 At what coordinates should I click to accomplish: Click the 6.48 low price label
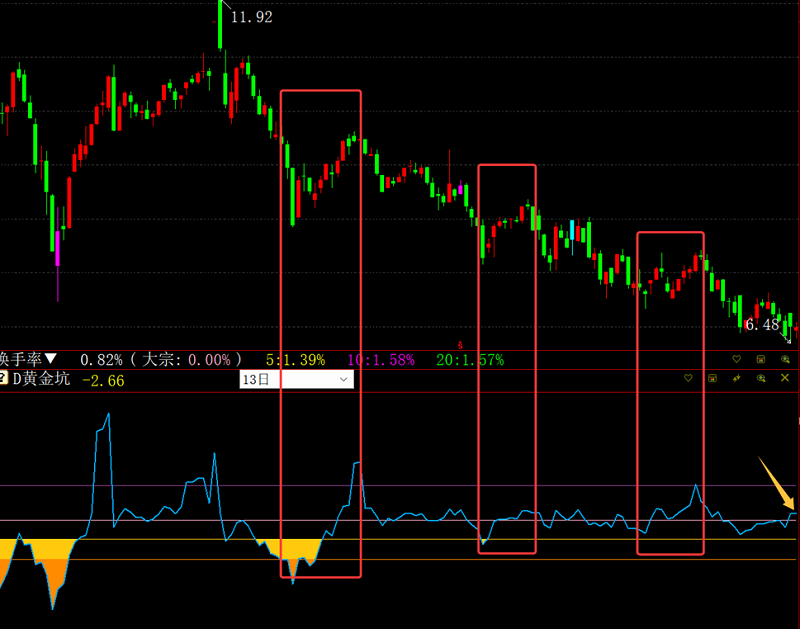(762, 324)
